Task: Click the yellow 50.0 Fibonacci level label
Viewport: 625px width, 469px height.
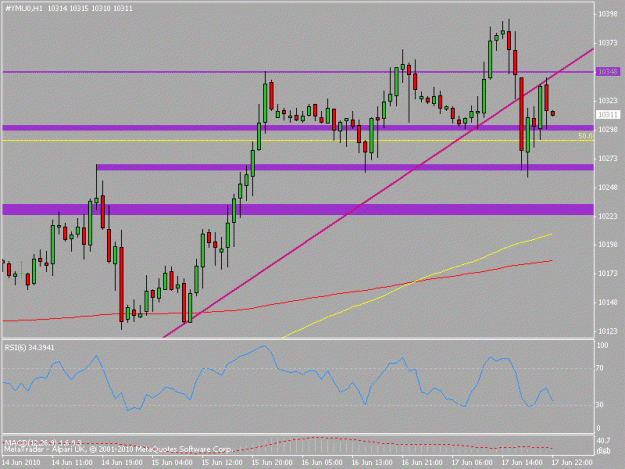Action: [585, 136]
